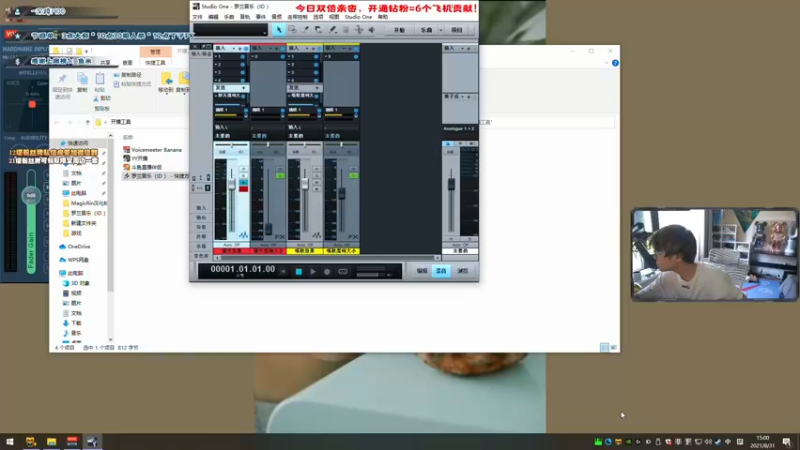The height and width of the screenshot is (450, 800).
Task: Add an insert with plus on first channel
Action: pos(240,48)
